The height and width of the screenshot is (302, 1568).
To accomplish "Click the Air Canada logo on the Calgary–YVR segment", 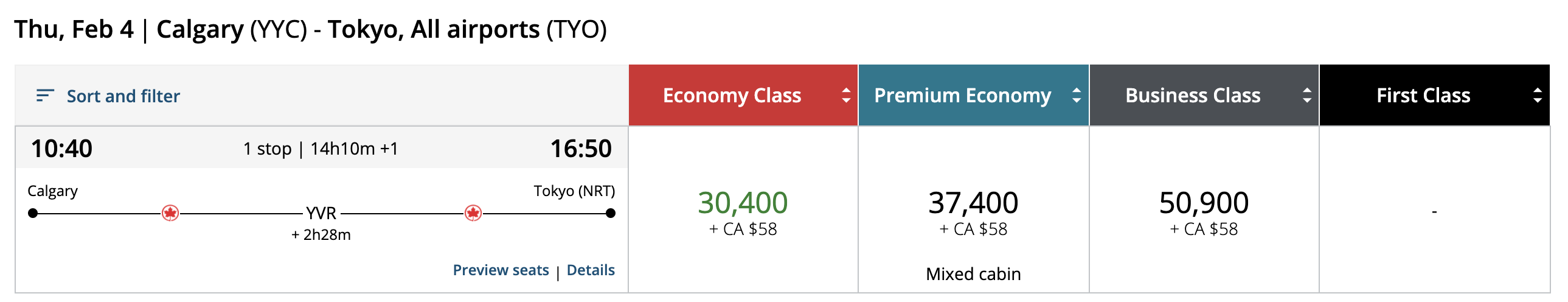I will click(x=170, y=213).
